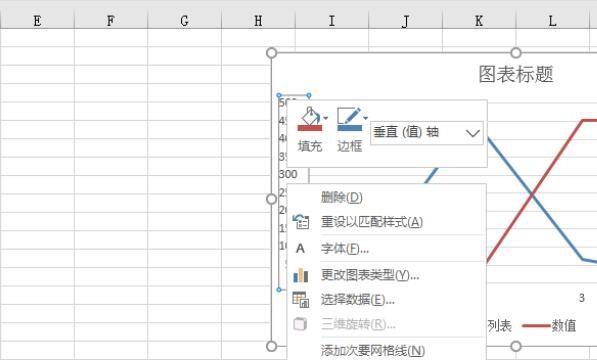
Task: Click the horizontal axis label 3
Action: tap(581, 298)
